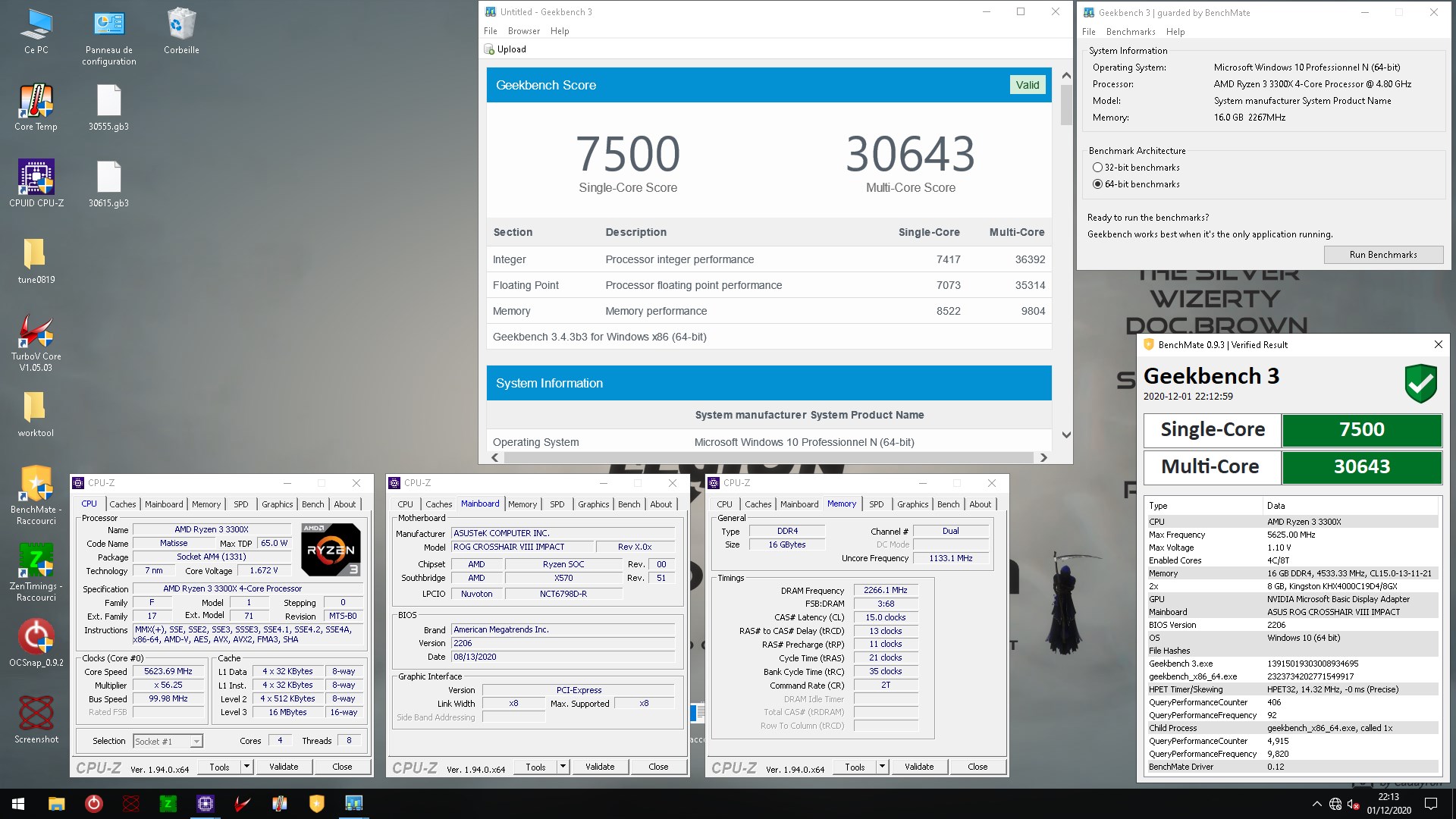Click Close in Mainboard CPU-Z window
This screenshot has height=819, width=1456.
tap(658, 767)
